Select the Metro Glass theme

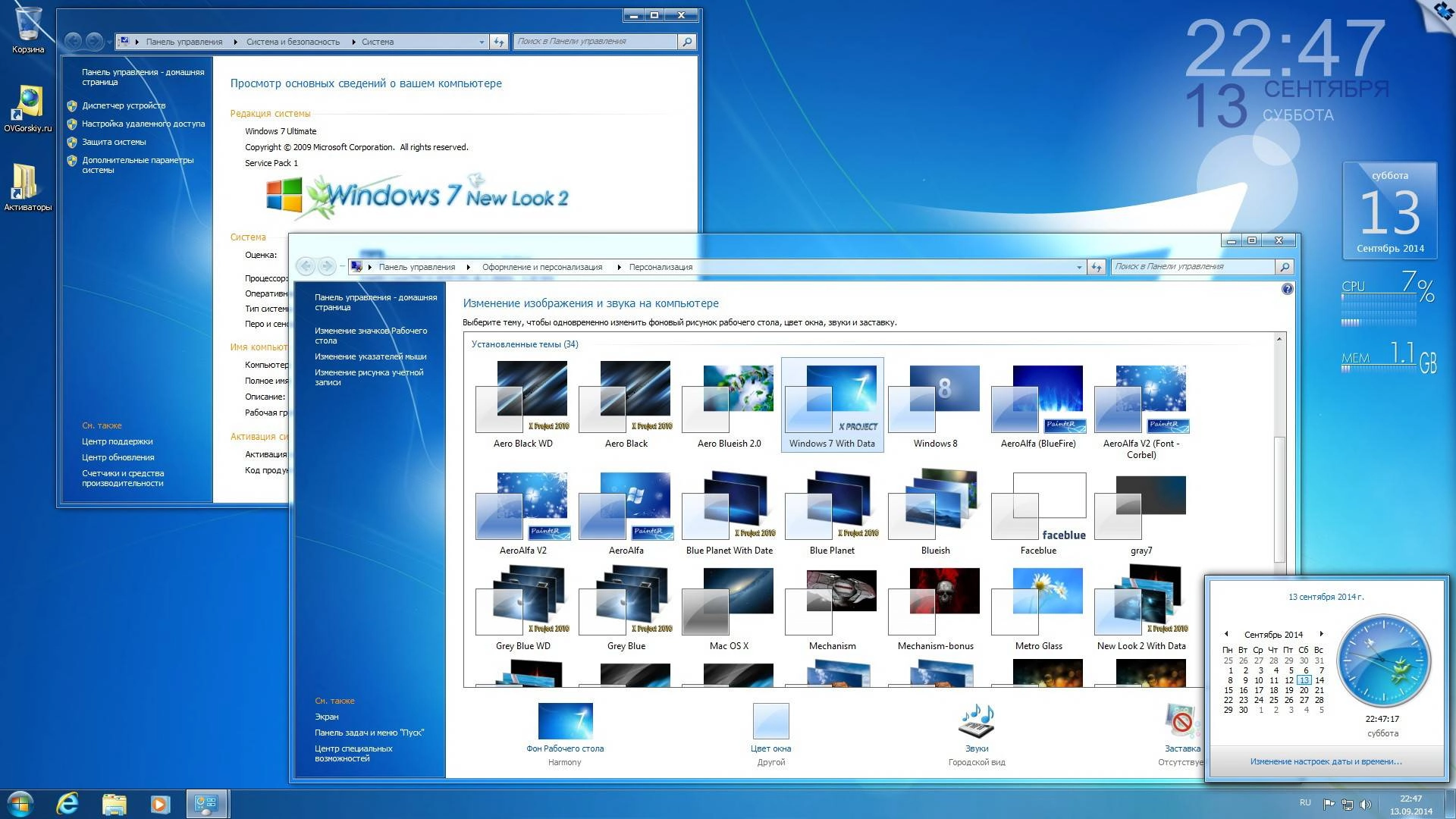[x=1038, y=609]
